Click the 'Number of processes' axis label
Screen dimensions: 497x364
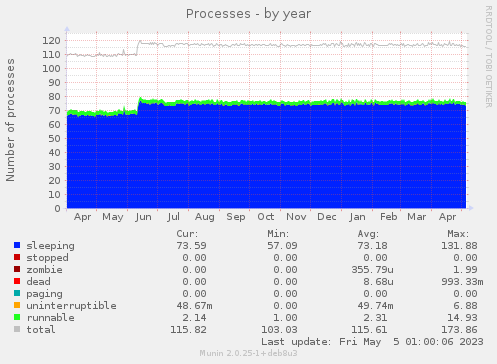click(10, 120)
